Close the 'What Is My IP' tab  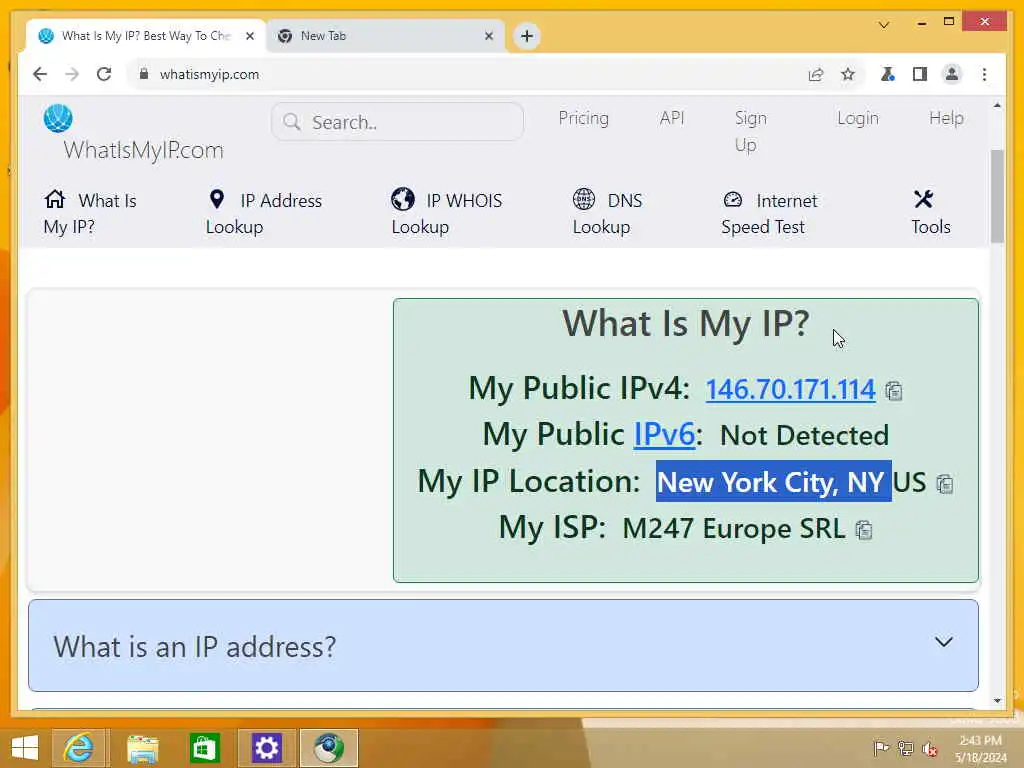click(x=249, y=36)
